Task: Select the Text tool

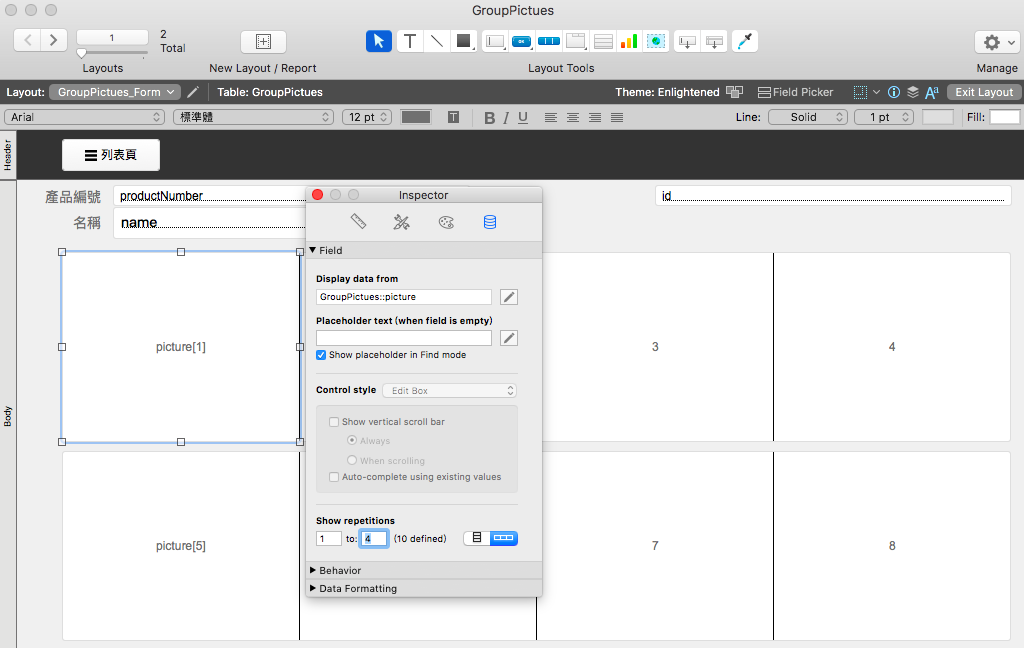Action: click(409, 41)
